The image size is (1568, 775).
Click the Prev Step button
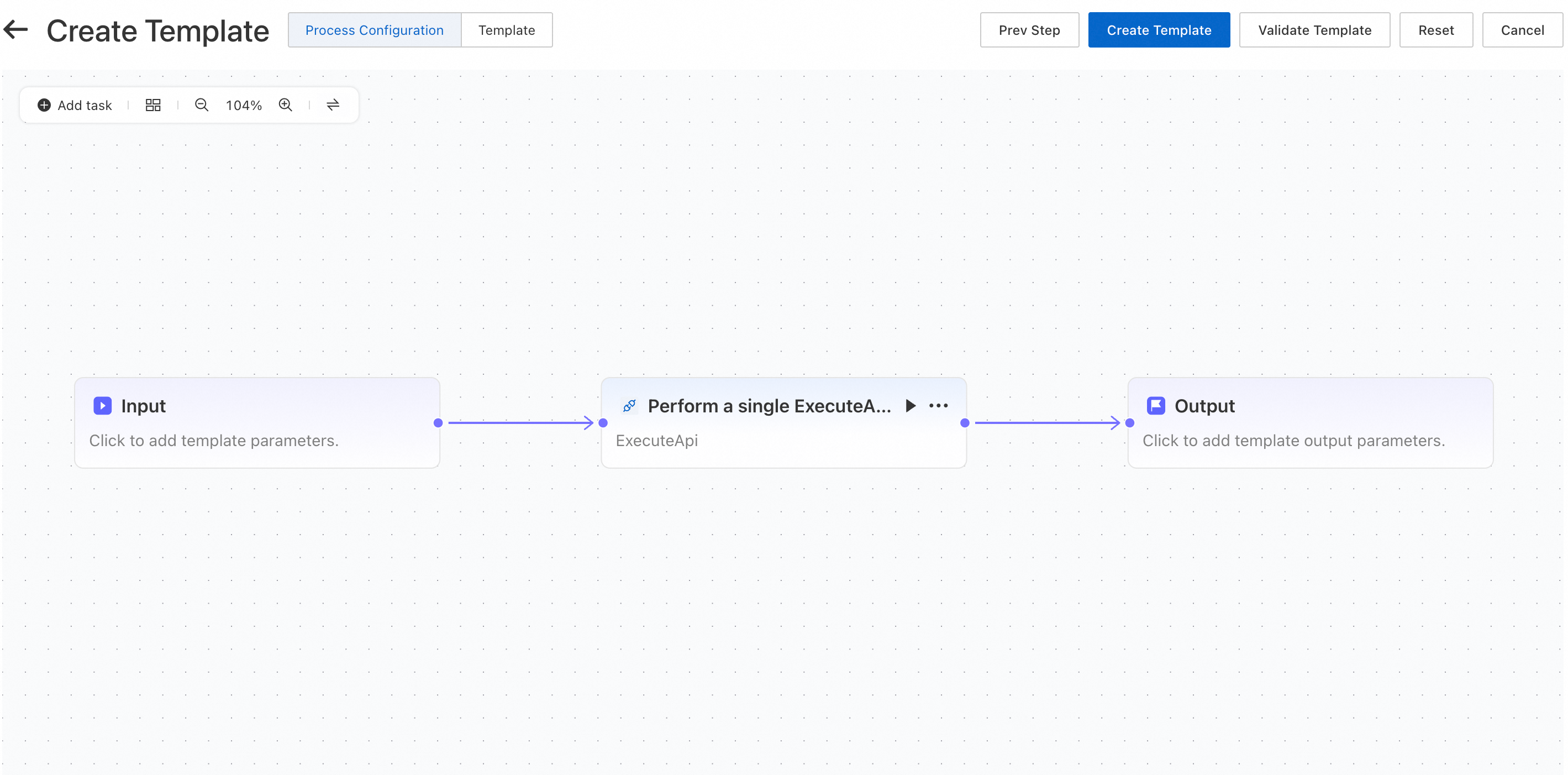coord(1029,30)
